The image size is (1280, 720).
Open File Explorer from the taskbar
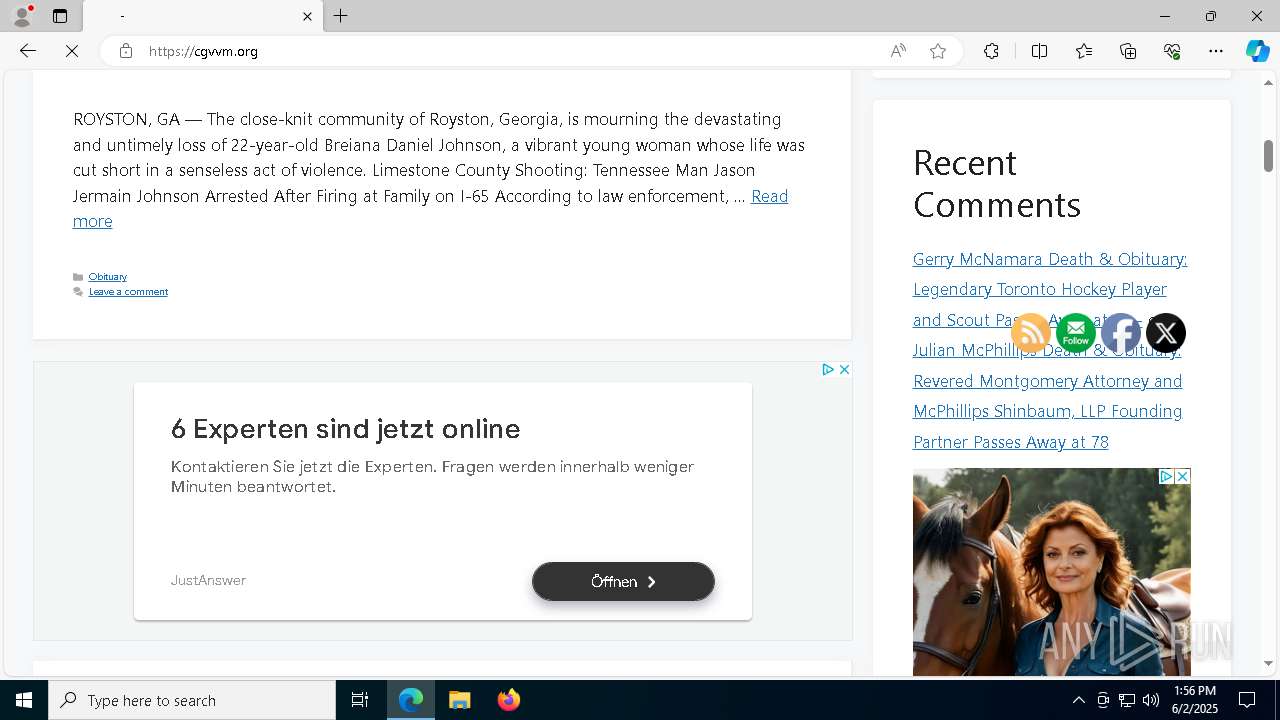click(460, 700)
